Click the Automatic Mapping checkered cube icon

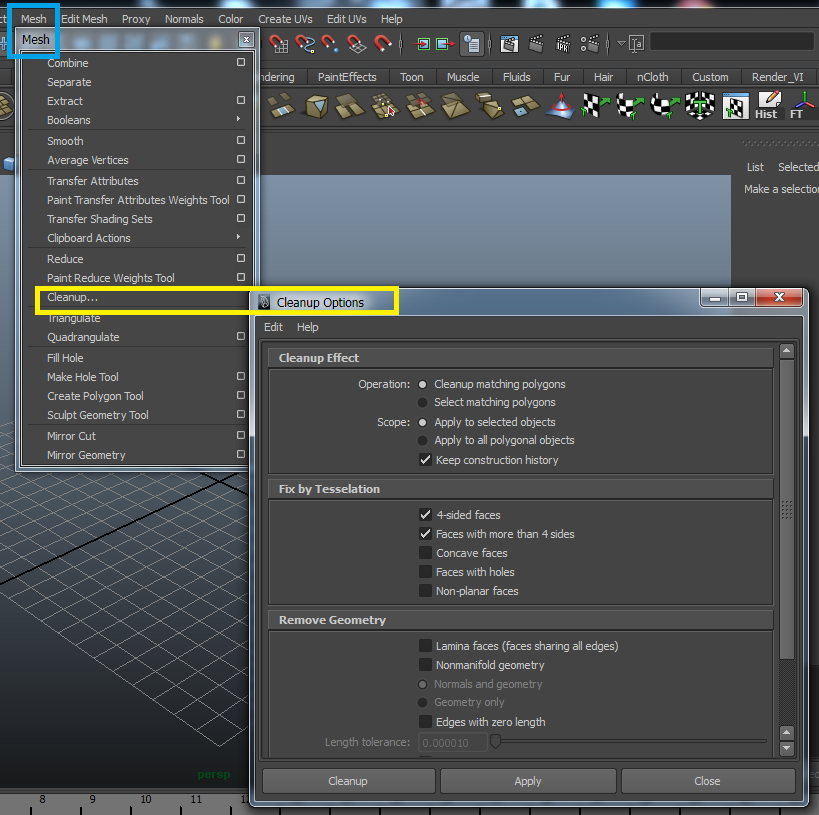click(700, 105)
